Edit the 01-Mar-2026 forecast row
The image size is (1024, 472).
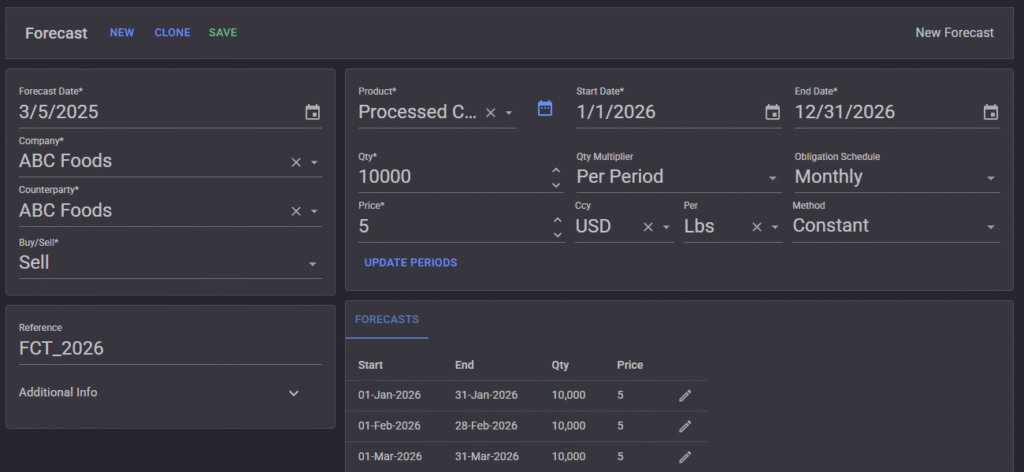click(x=684, y=456)
